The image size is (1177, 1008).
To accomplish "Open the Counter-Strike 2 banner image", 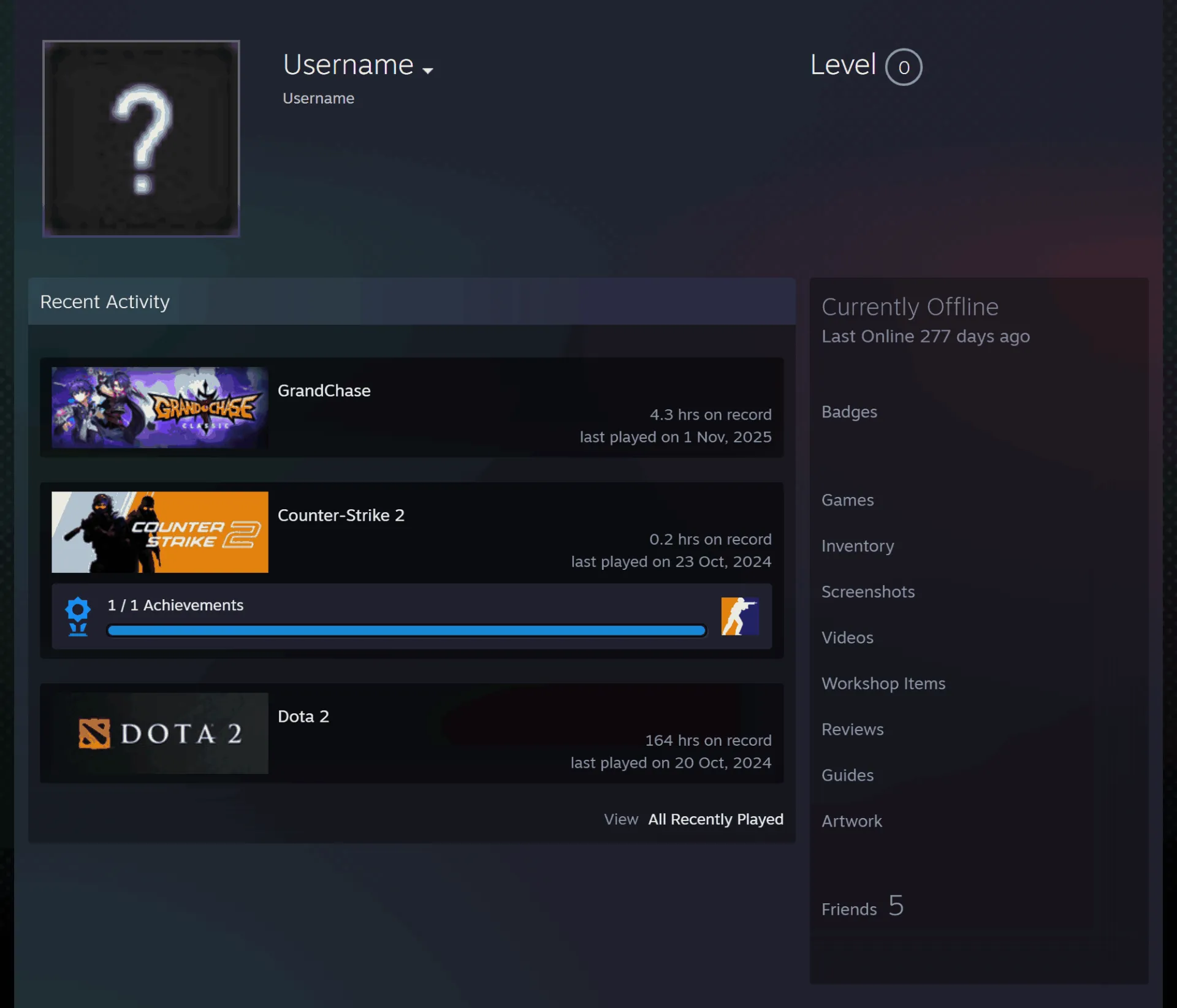I will pyautogui.click(x=160, y=532).
